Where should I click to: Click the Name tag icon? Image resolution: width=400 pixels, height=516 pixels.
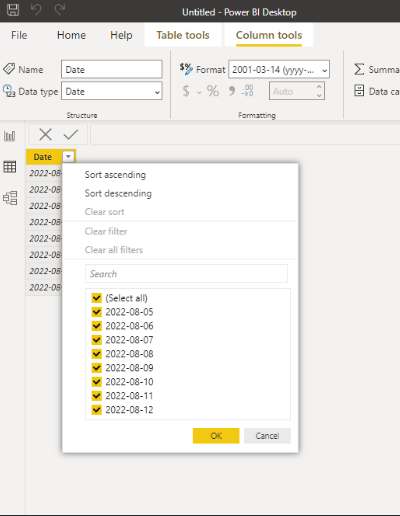(9, 69)
